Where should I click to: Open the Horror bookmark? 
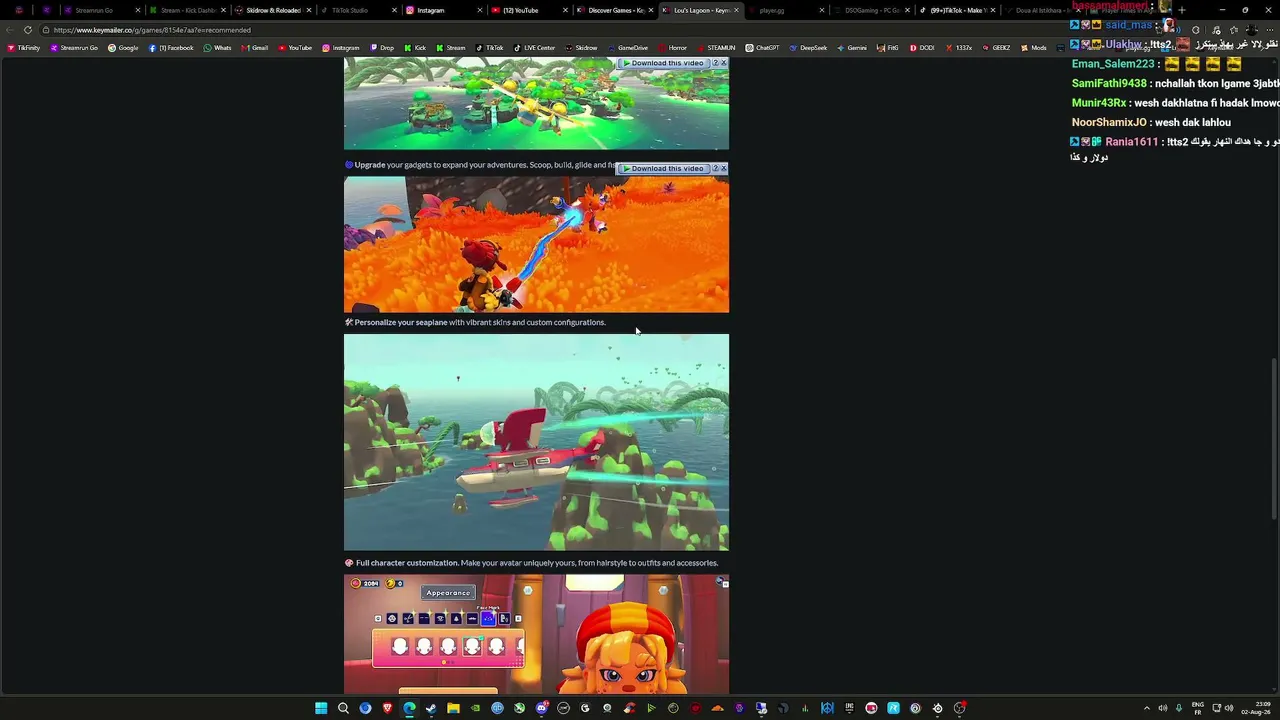point(673,48)
